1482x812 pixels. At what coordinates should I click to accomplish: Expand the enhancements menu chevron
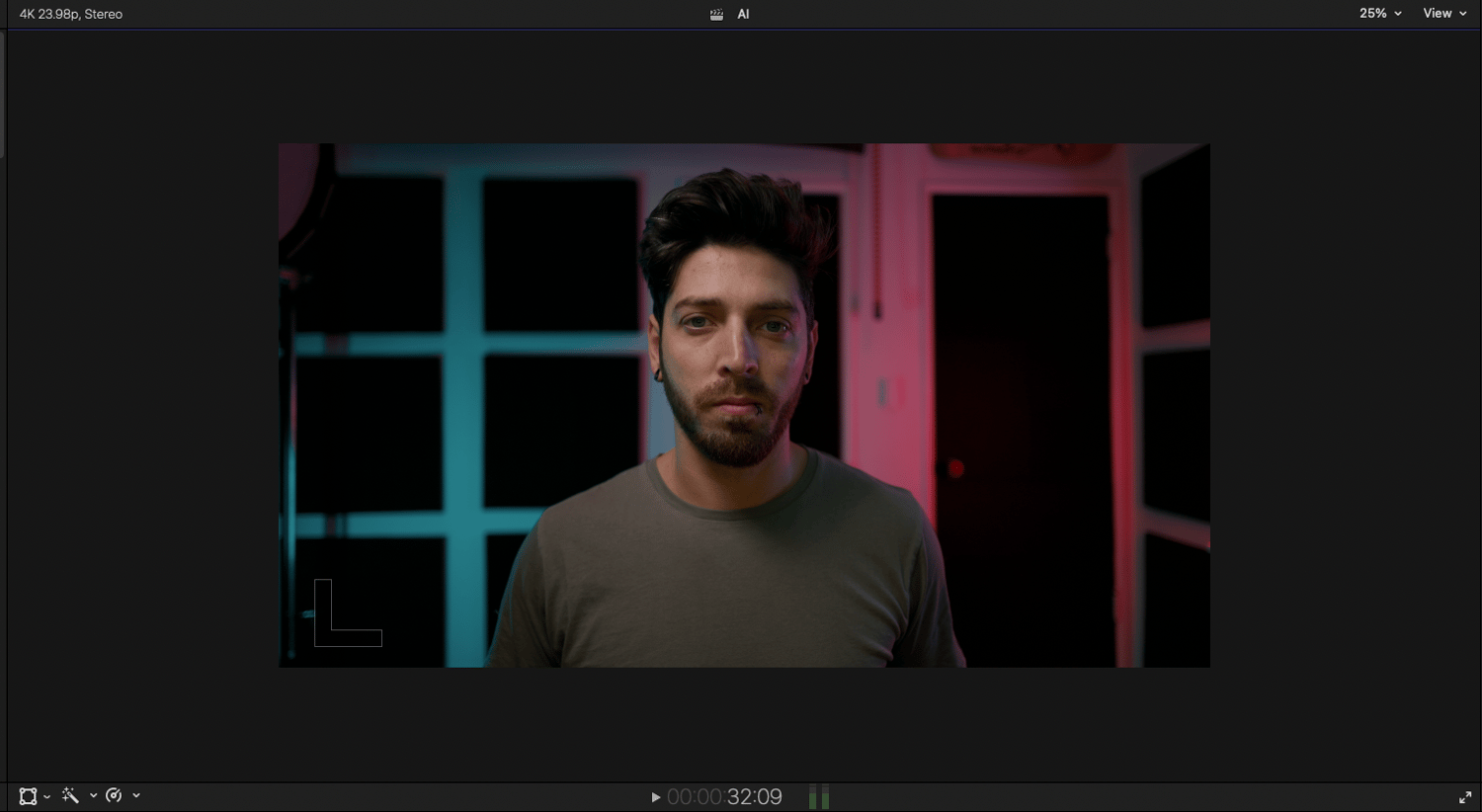coord(93,795)
